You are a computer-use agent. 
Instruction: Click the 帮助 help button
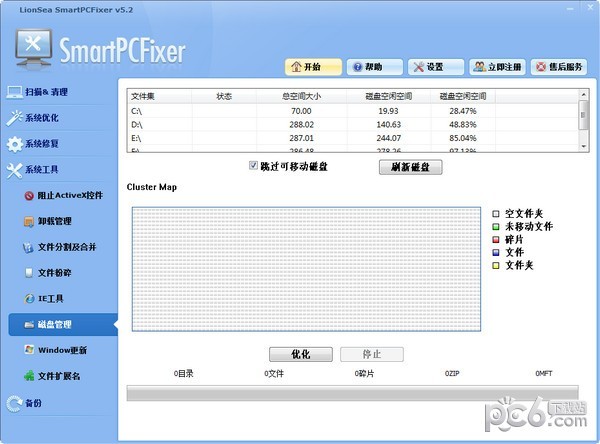(375, 67)
